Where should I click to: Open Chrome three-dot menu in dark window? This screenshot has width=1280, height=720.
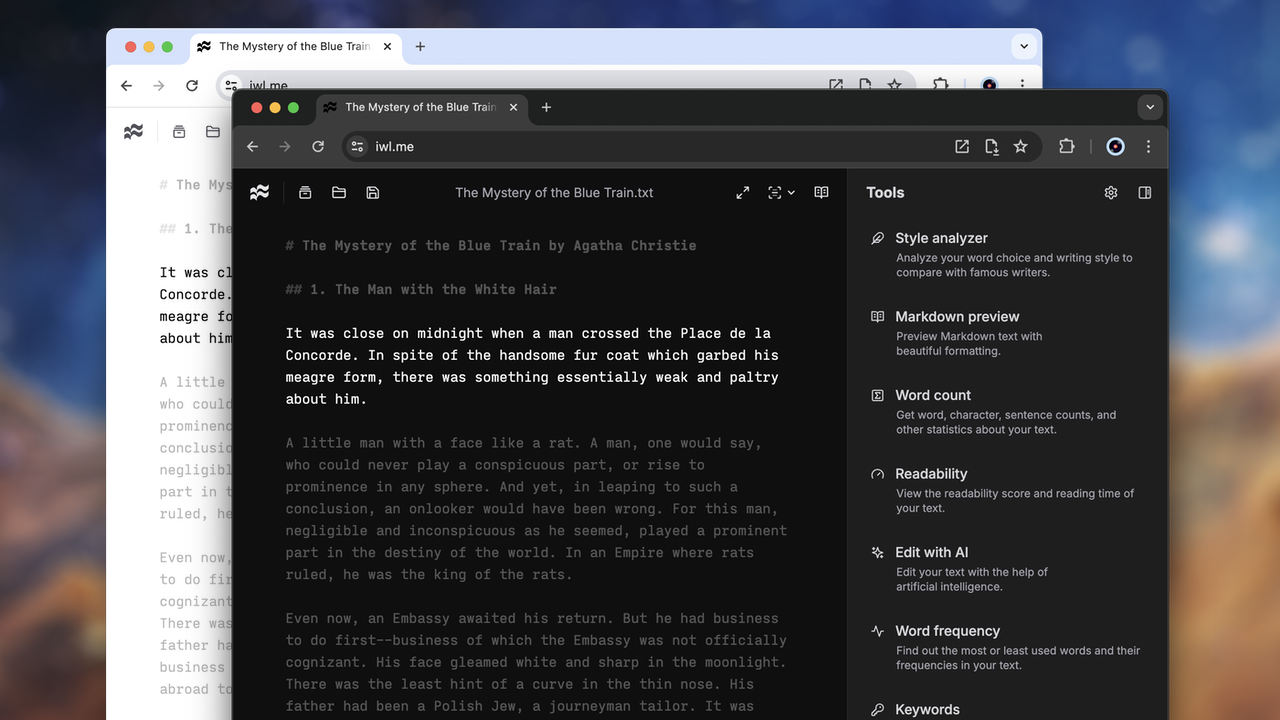tap(1148, 146)
